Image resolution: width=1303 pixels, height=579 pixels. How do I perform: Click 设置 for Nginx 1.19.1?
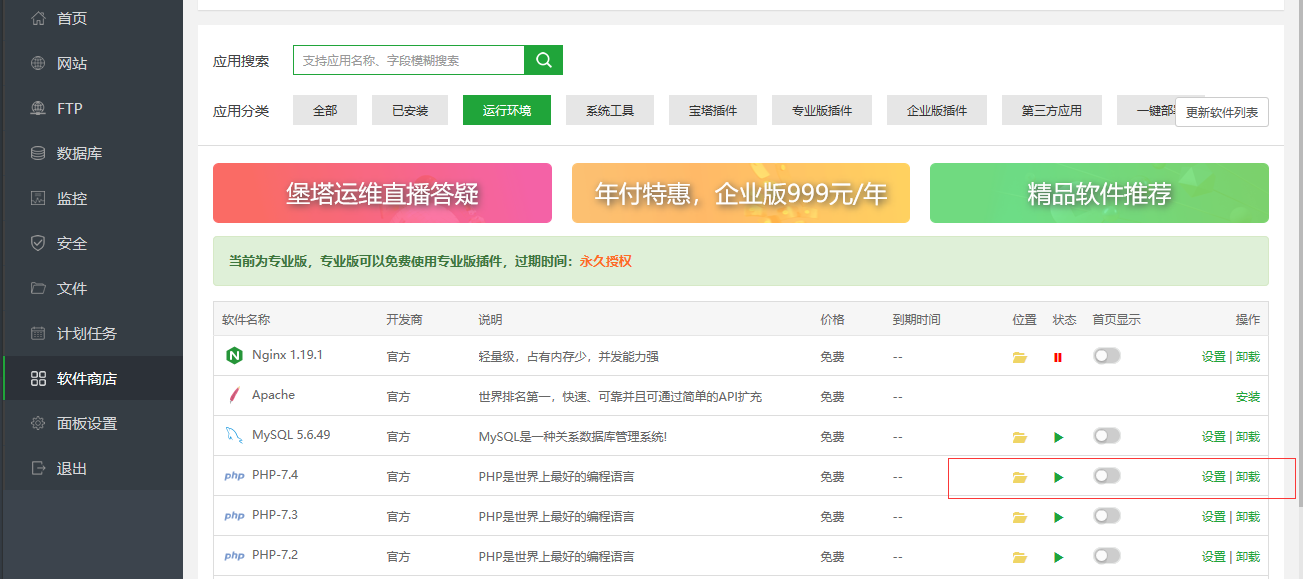1214,357
